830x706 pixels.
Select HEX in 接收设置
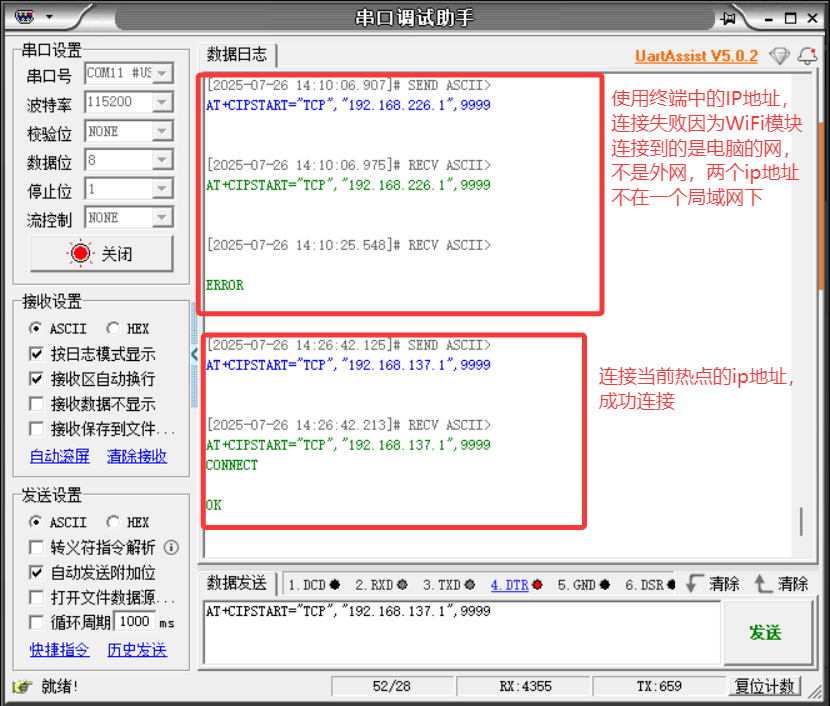click(128, 329)
